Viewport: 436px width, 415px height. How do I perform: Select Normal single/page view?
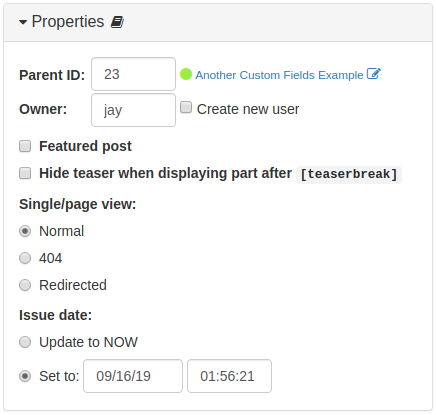click(25, 231)
